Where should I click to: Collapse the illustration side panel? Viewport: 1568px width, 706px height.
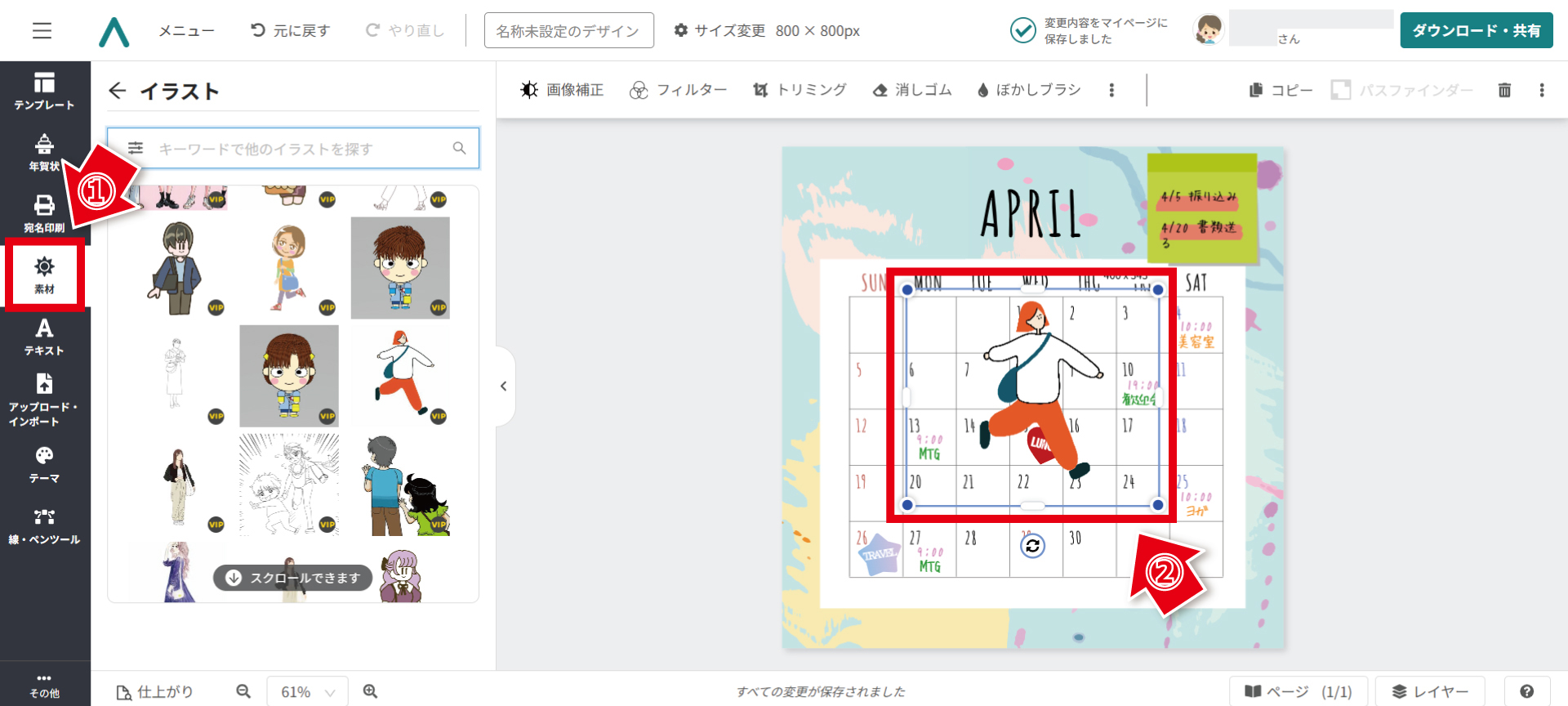pyautogui.click(x=504, y=386)
